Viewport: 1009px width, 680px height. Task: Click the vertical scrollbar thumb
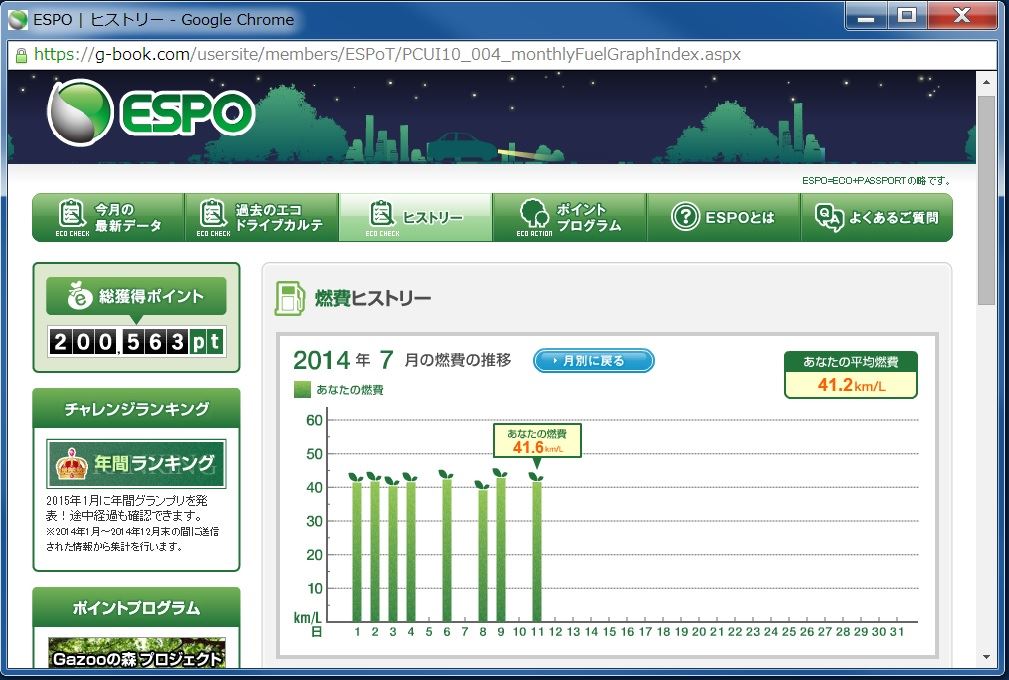pos(986,200)
